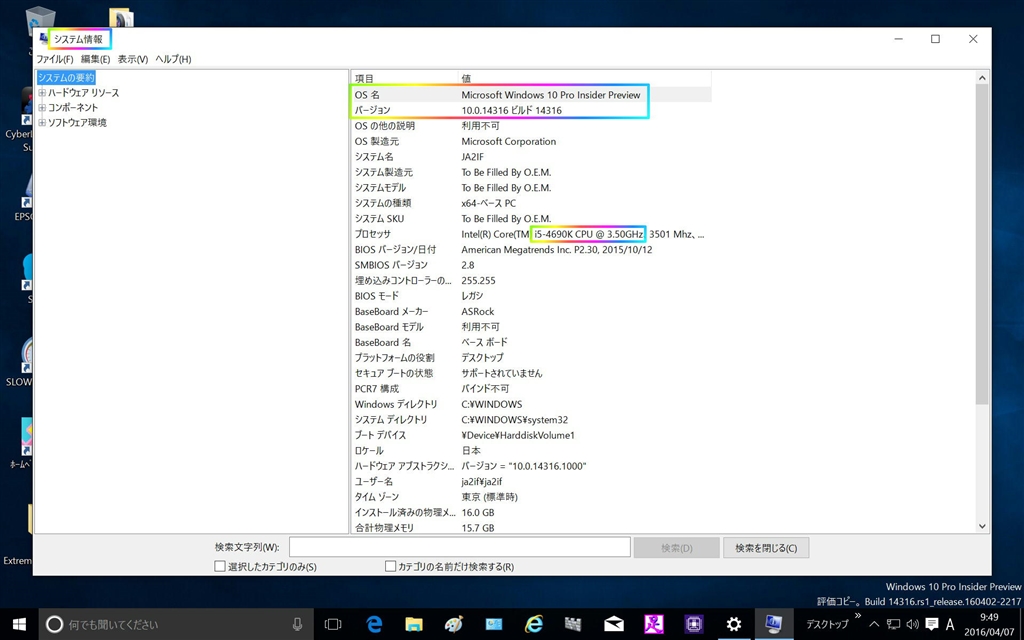Viewport: 1024px width, 640px height.
Task: Select the Windows ディレクトリ row
Action: point(531,404)
